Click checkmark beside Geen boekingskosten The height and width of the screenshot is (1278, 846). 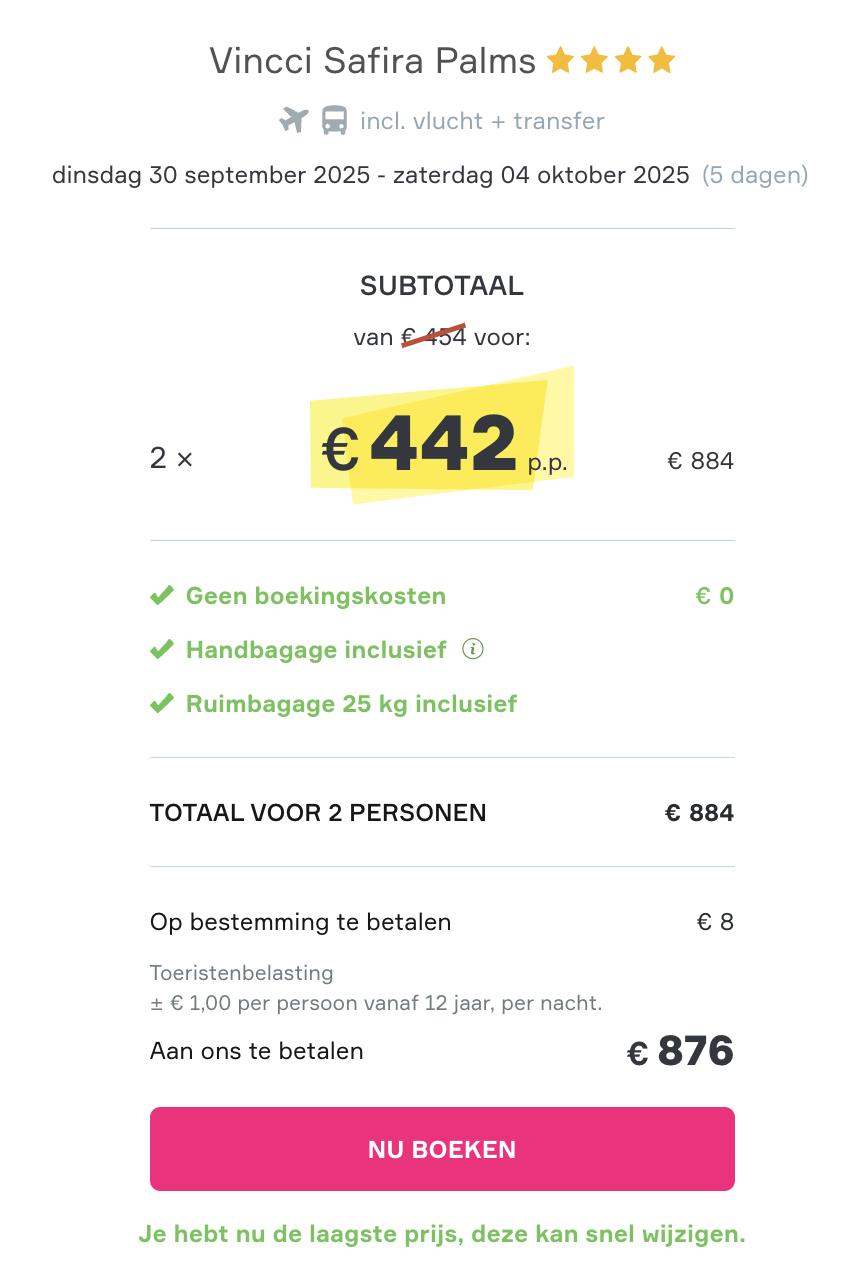[x=161, y=596]
